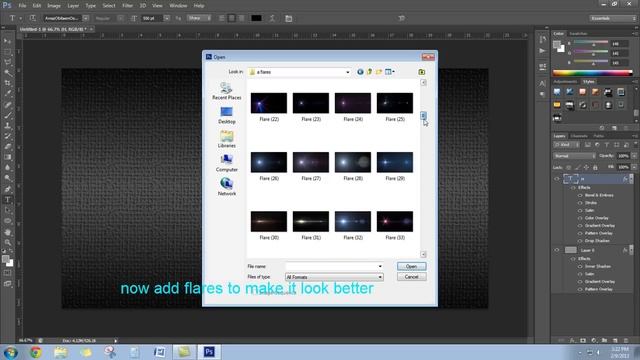Open the Layer menu
This screenshot has height=360, width=640.
tap(73, 6)
